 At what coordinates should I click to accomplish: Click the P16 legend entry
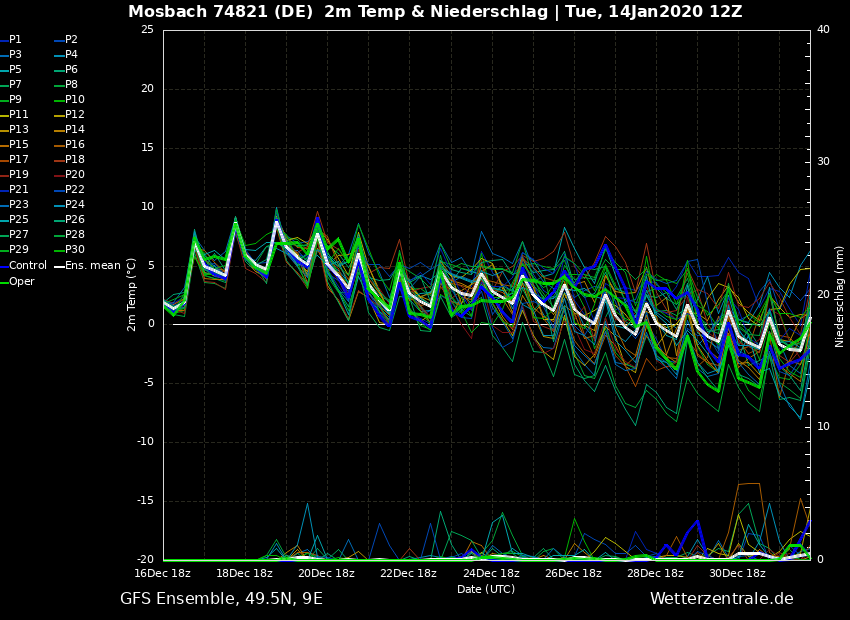[74, 145]
